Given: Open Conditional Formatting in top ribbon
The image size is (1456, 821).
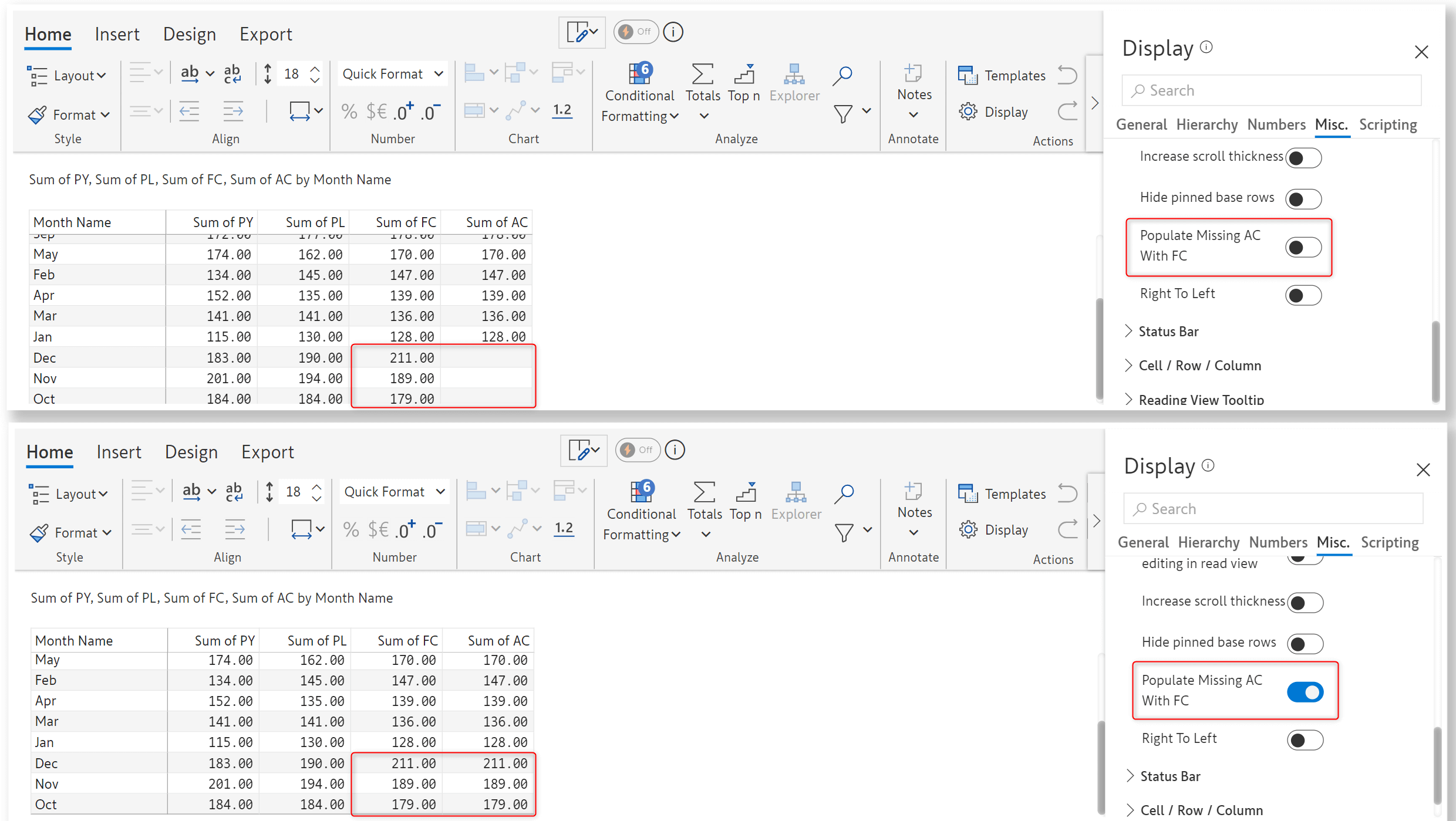Looking at the screenshot, I should click(x=640, y=94).
